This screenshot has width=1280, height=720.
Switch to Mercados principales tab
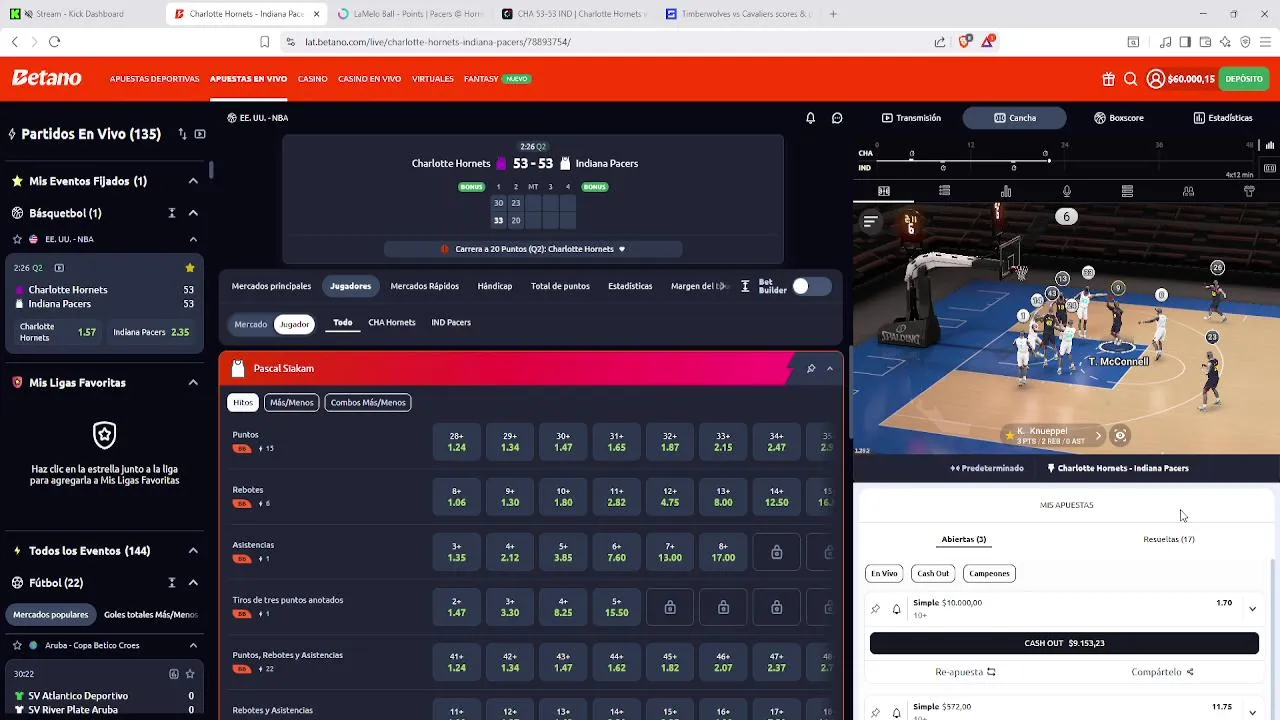coord(271,286)
